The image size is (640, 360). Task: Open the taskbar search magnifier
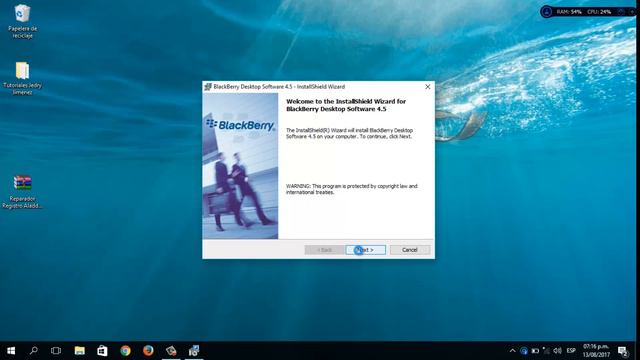pyautogui.click(x=34, y=351)
